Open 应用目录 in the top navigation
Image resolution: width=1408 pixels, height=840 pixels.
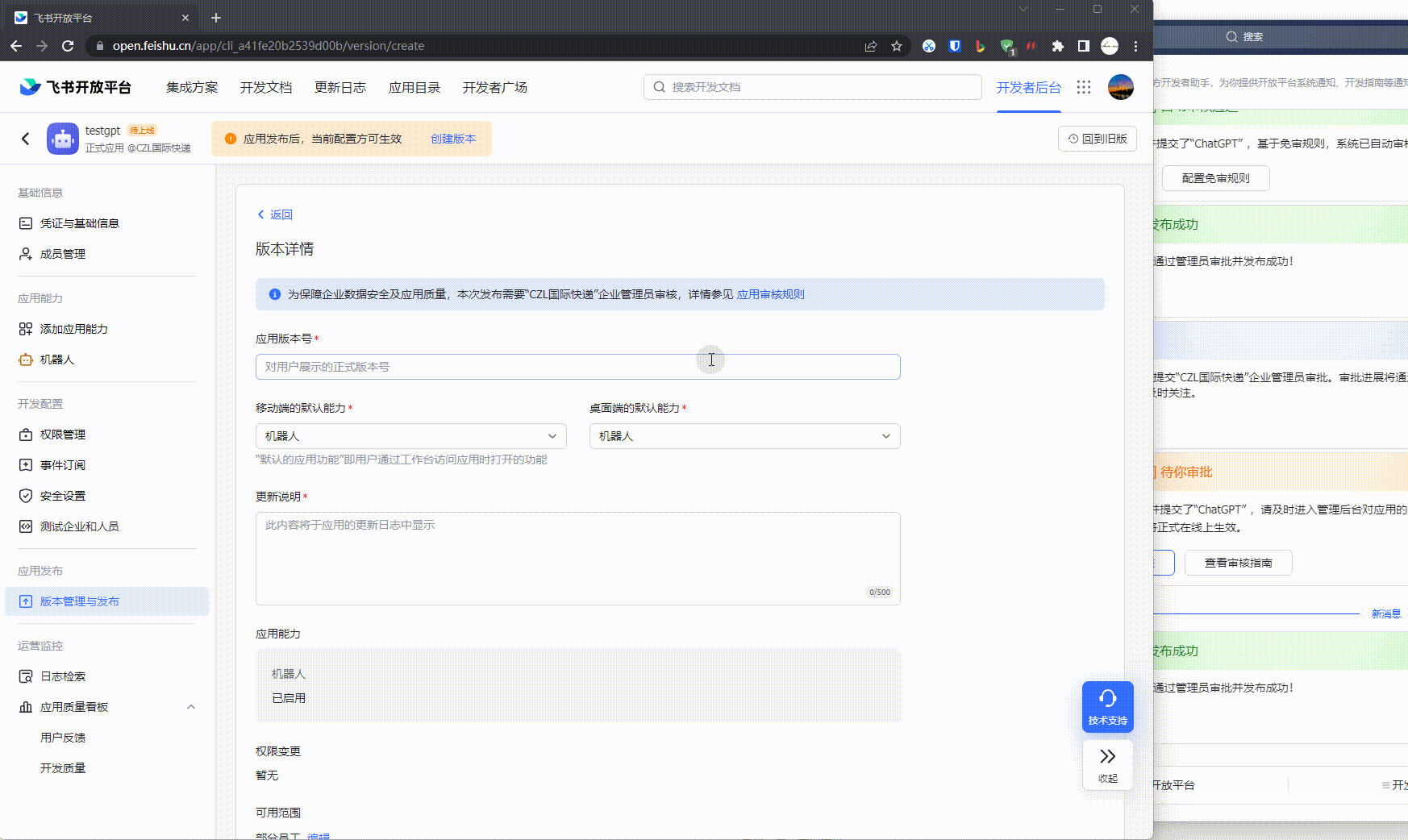pos(414,87)
